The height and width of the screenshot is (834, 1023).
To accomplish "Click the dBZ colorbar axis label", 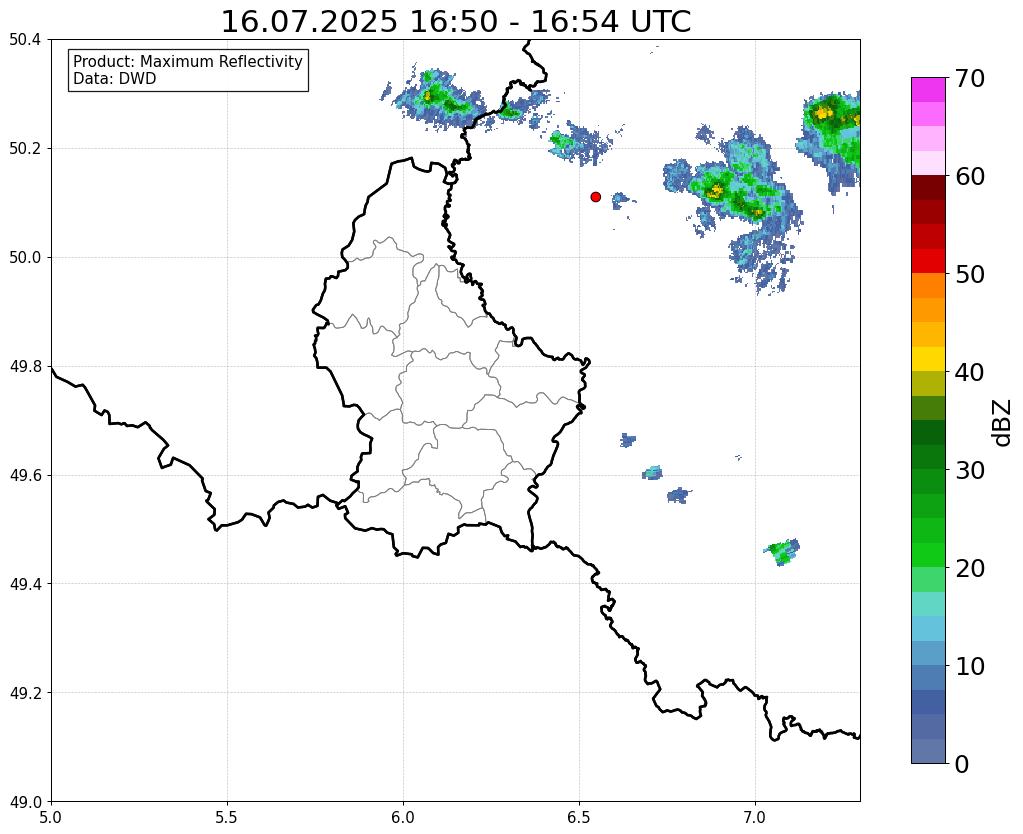I will 1003,423.
